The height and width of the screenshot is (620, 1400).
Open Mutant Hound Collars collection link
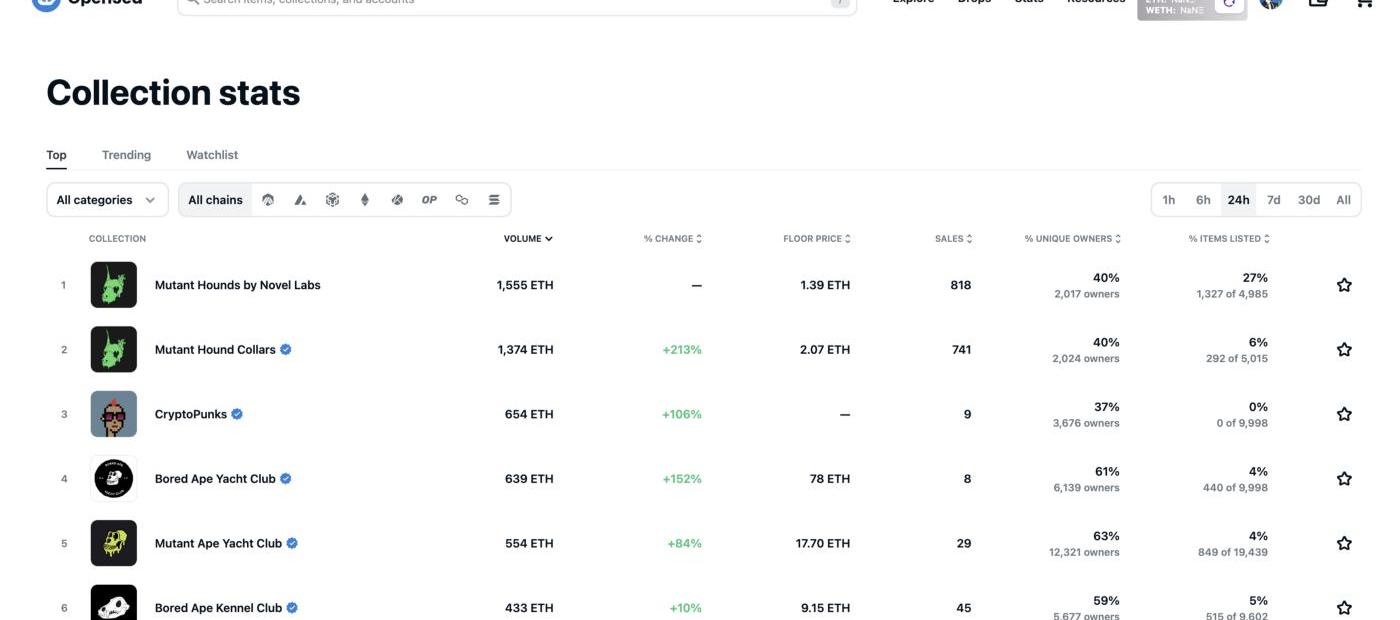pyautogui.click(x=214, y=350)
